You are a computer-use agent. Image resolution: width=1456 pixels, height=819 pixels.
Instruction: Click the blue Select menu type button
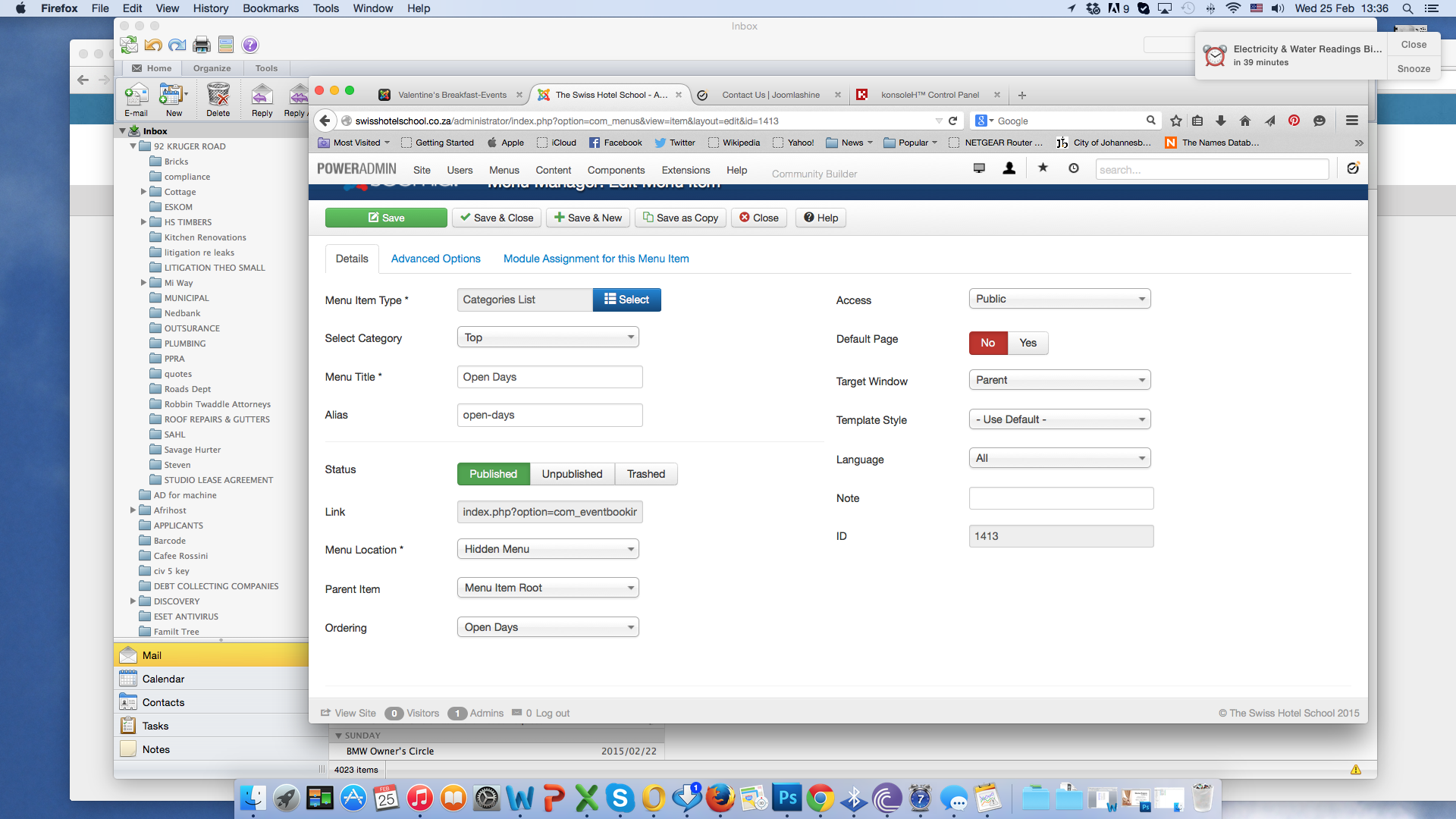click(x=626, y=300)
